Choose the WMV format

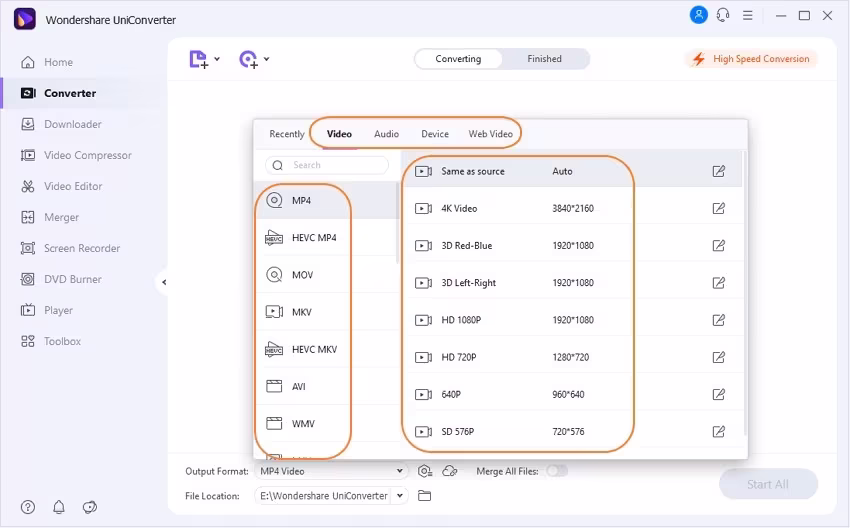click(326, 423)
